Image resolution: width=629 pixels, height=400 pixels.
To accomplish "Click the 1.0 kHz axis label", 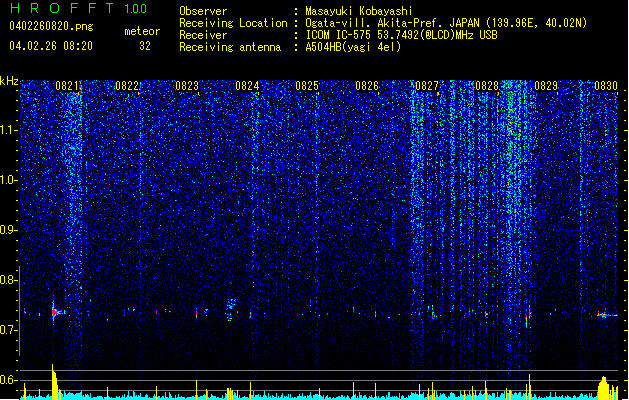I will tap(9, 180).
